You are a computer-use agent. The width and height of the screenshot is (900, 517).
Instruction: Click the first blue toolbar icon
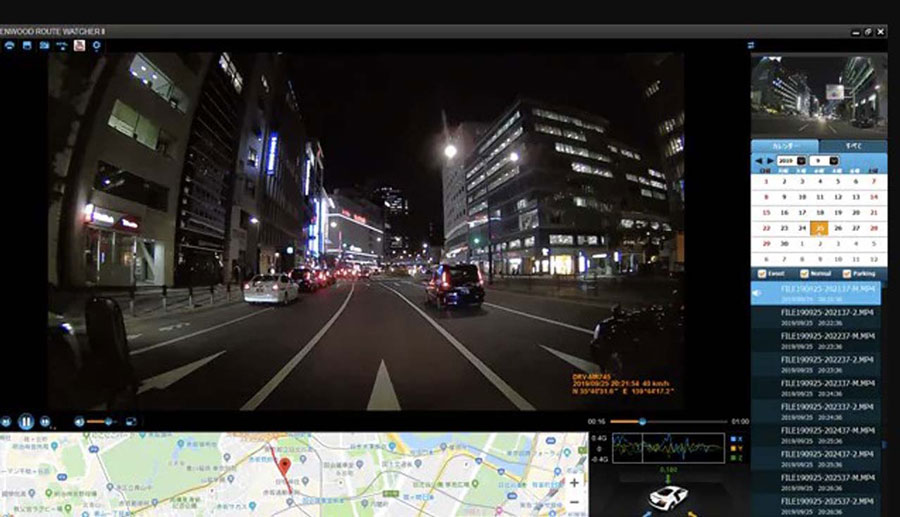pos(9,45)
